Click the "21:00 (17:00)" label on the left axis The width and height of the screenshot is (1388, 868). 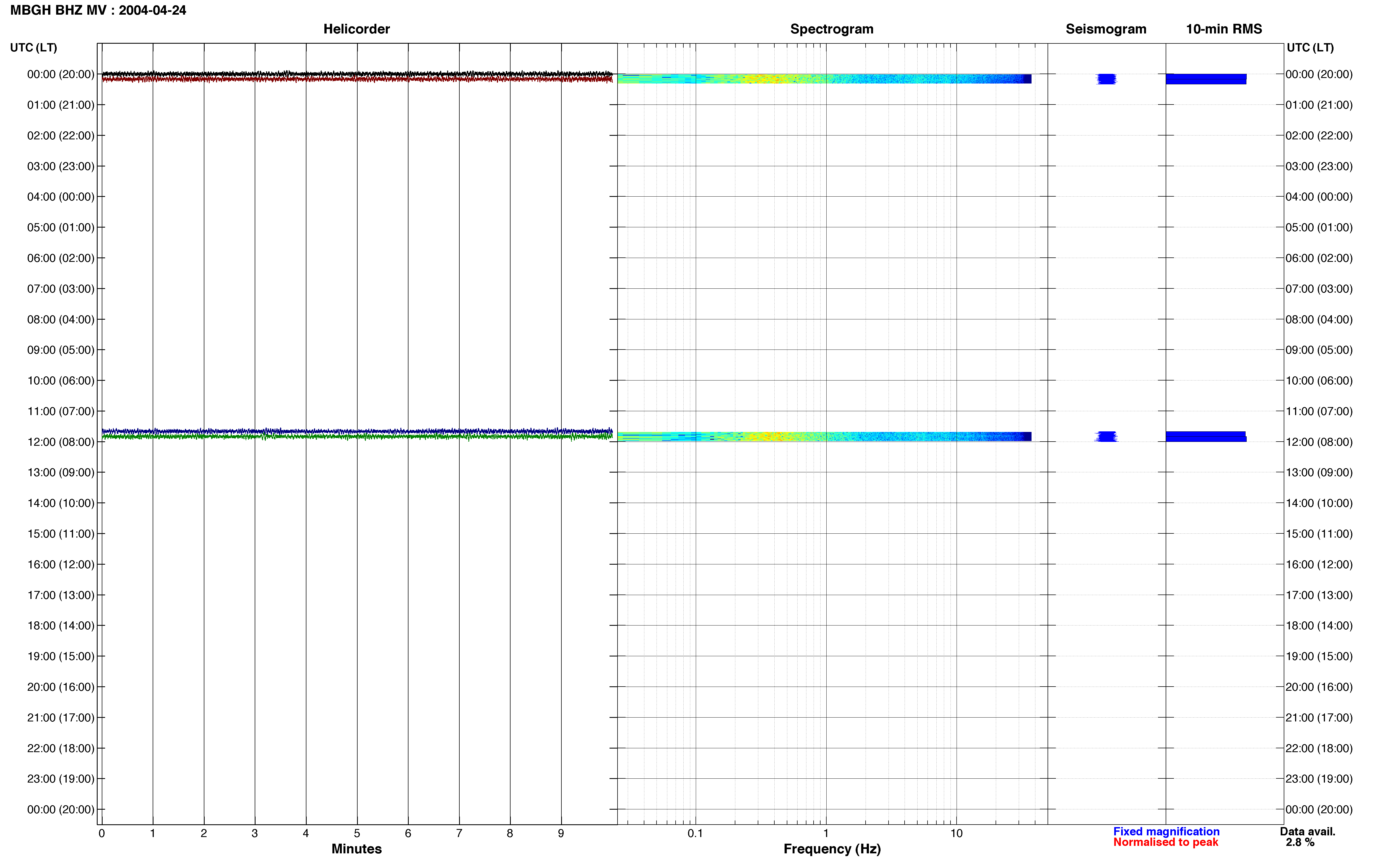(x=61, y=718)
